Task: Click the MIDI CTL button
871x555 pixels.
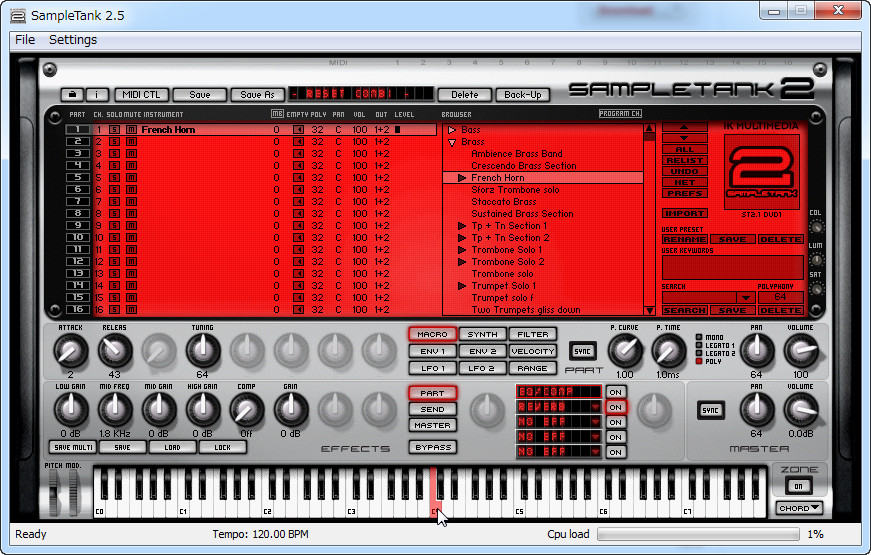Action: 141,94
